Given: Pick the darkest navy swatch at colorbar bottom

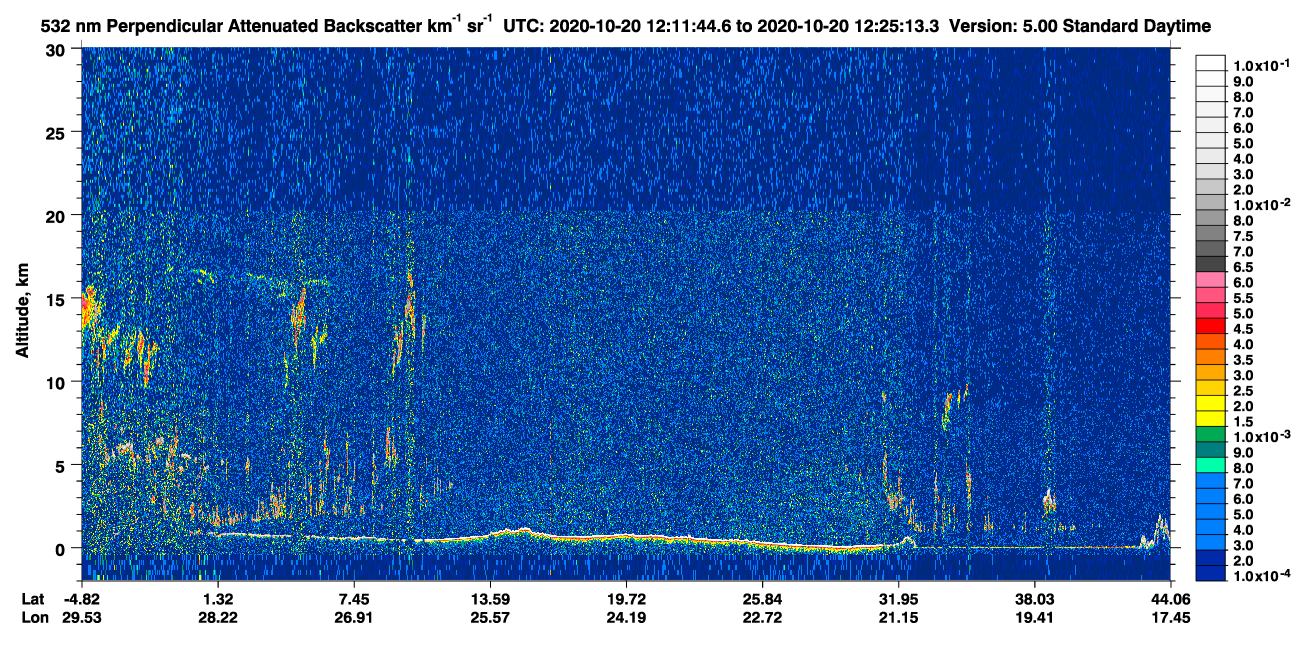Looking at the screenshot, I should (1210, 572).
